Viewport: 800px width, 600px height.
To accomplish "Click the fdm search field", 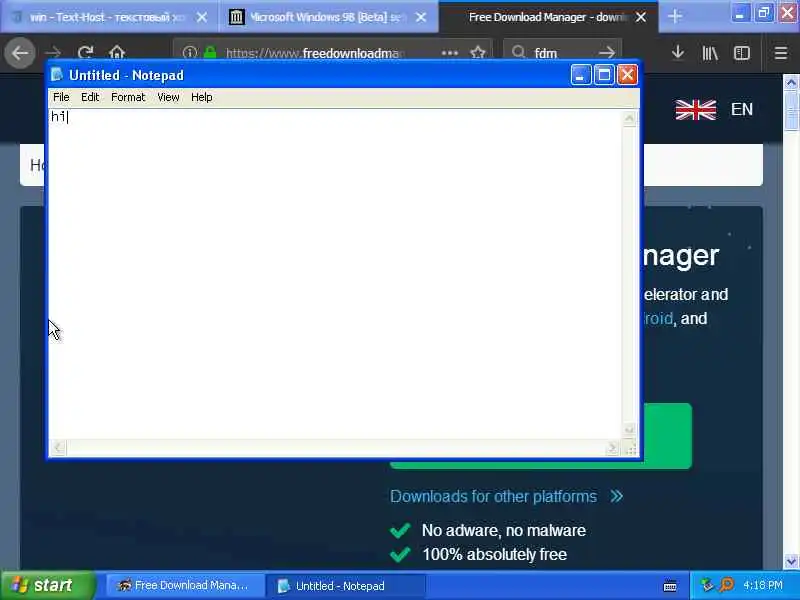I will pos(564,53).
